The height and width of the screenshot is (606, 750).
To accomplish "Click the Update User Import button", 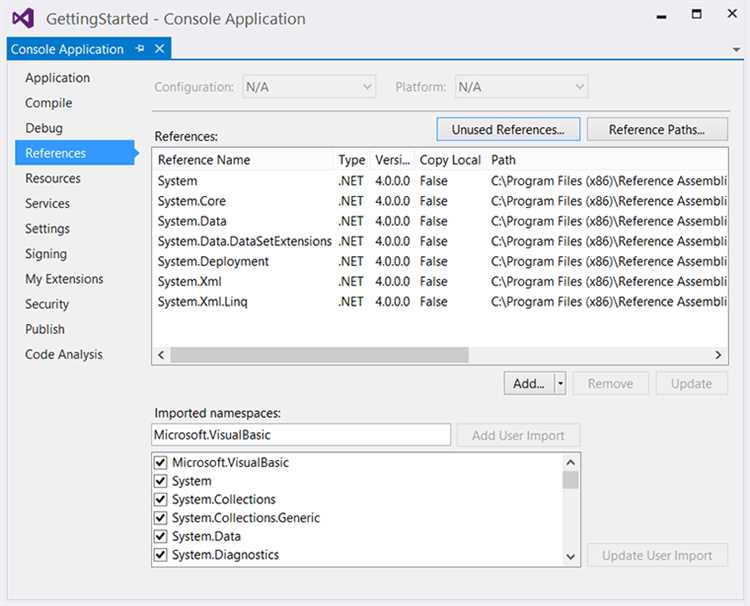I will tap(657, 555).
